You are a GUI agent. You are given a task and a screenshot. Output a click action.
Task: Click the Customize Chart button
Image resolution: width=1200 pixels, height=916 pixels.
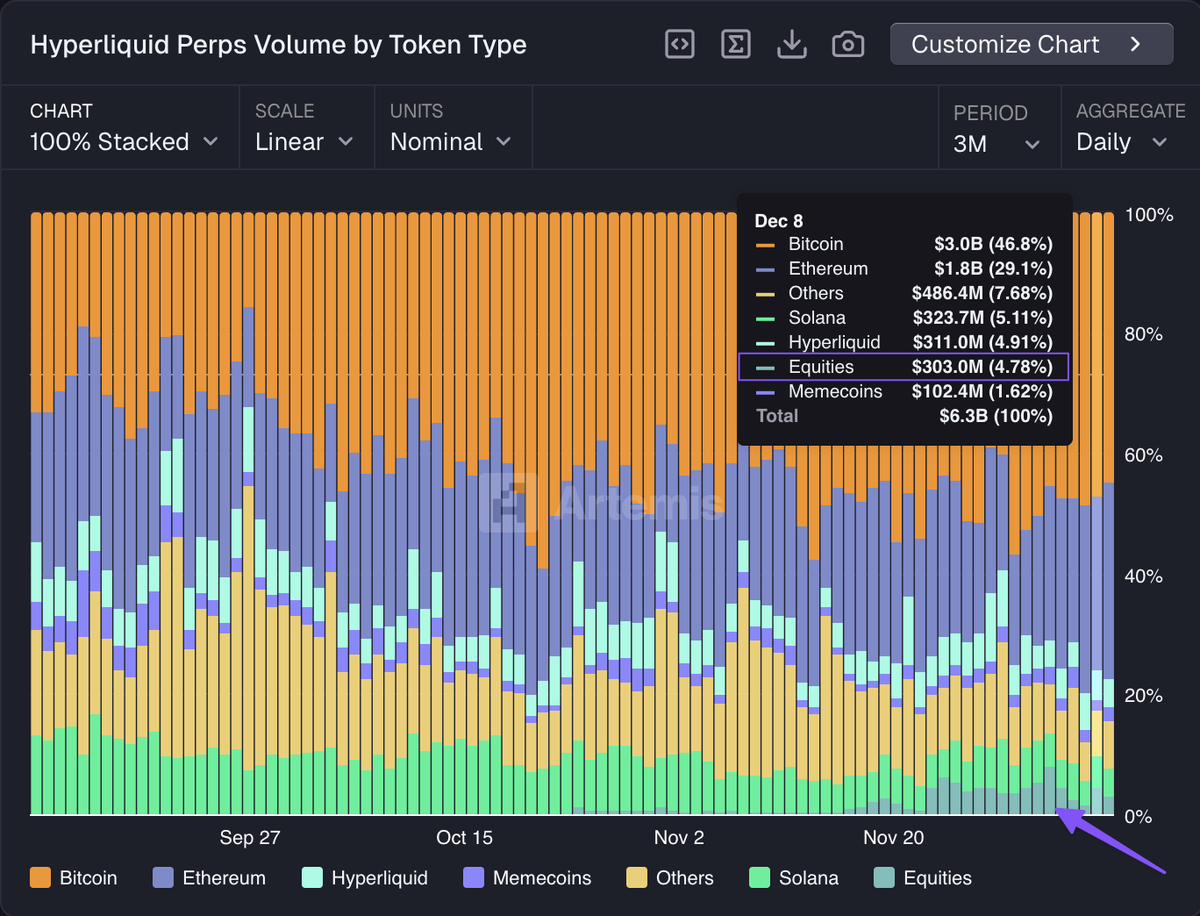tap(1032, 44)
